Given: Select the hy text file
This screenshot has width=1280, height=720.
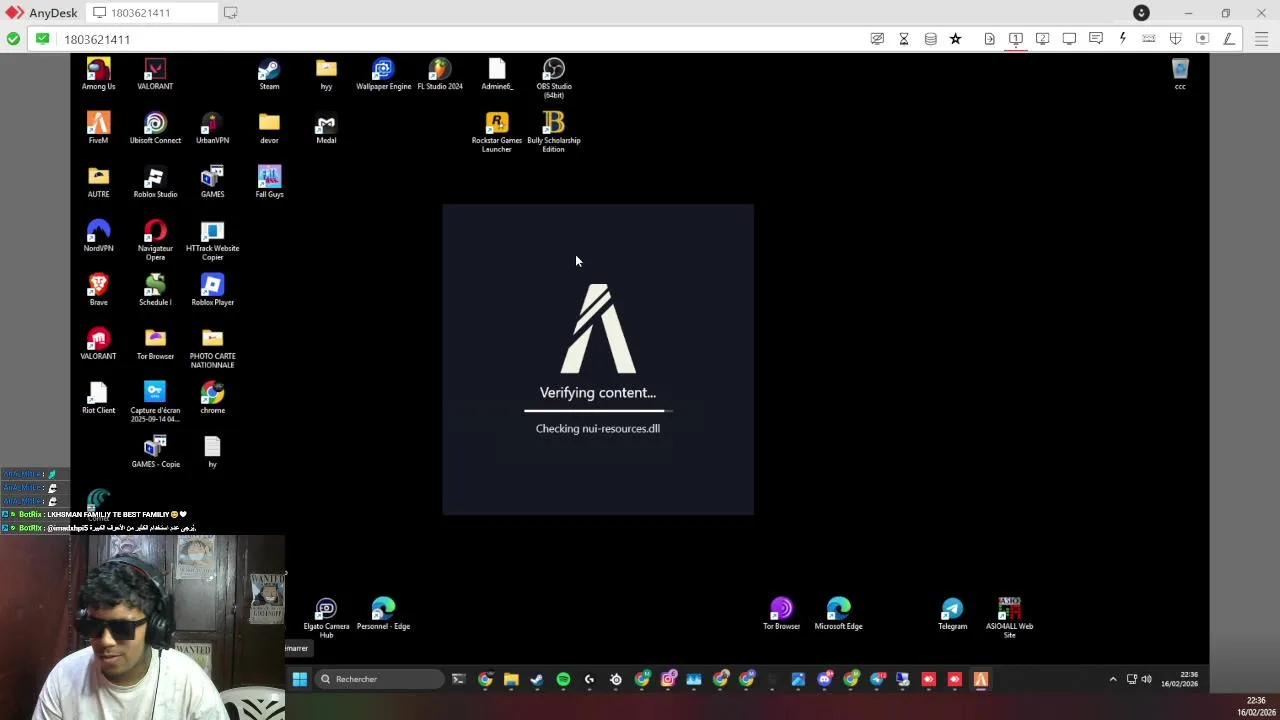Looking at the screenshot, I should point(212,453).
